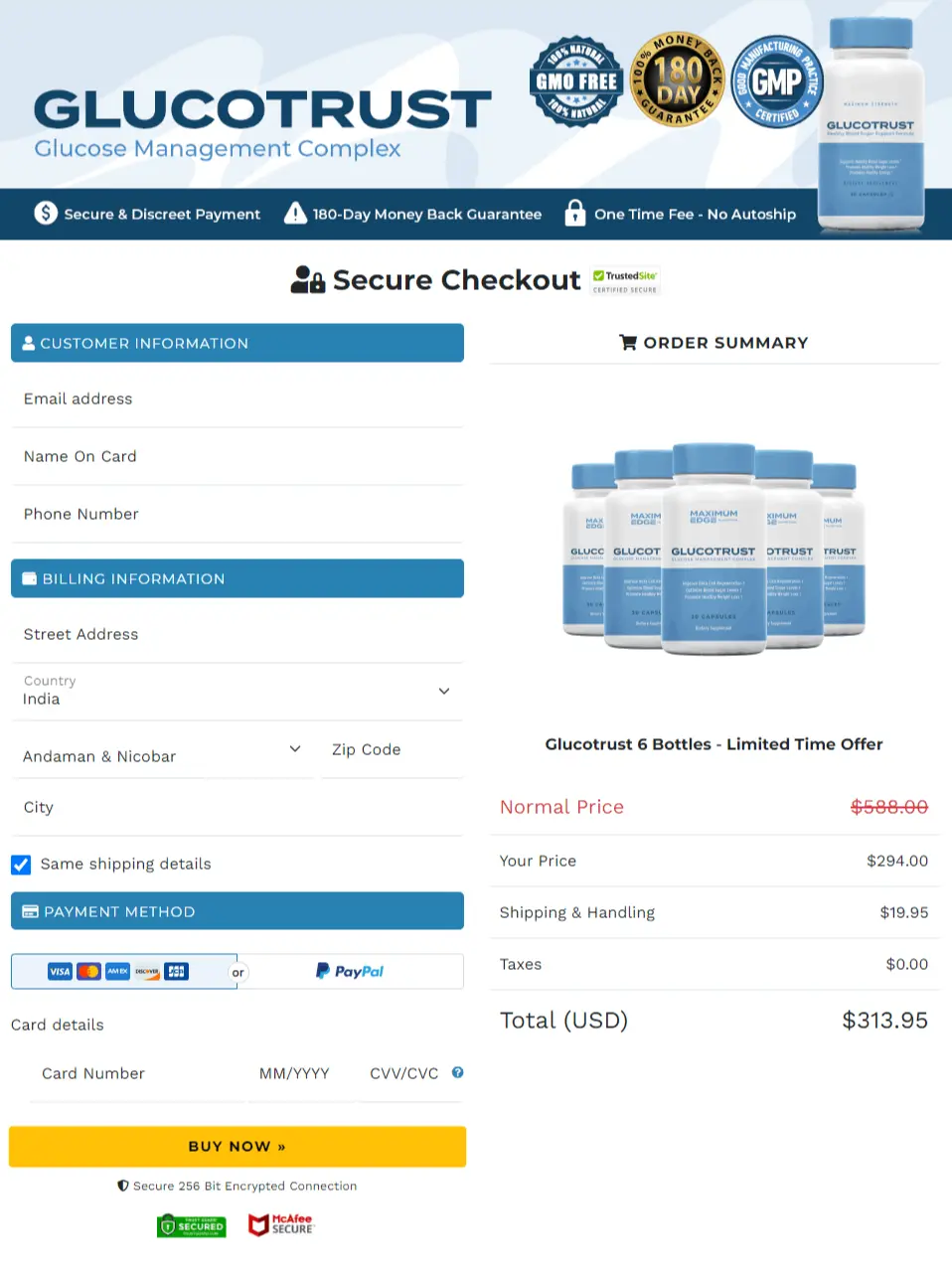Open the Country dropdown showing India
The width and height of the screenshot is (952, 1271).
point(237,692)
